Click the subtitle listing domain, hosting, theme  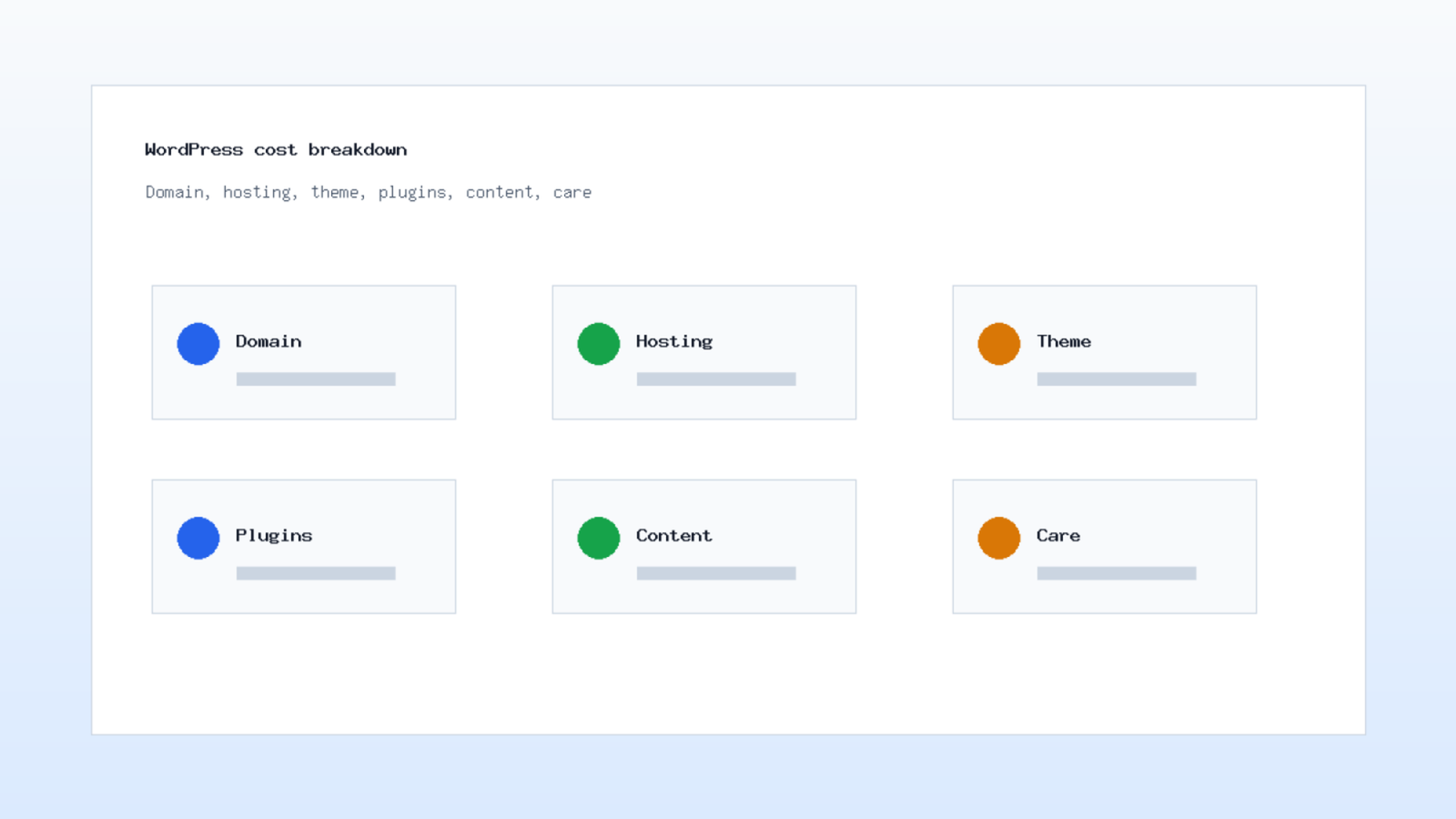369,192
